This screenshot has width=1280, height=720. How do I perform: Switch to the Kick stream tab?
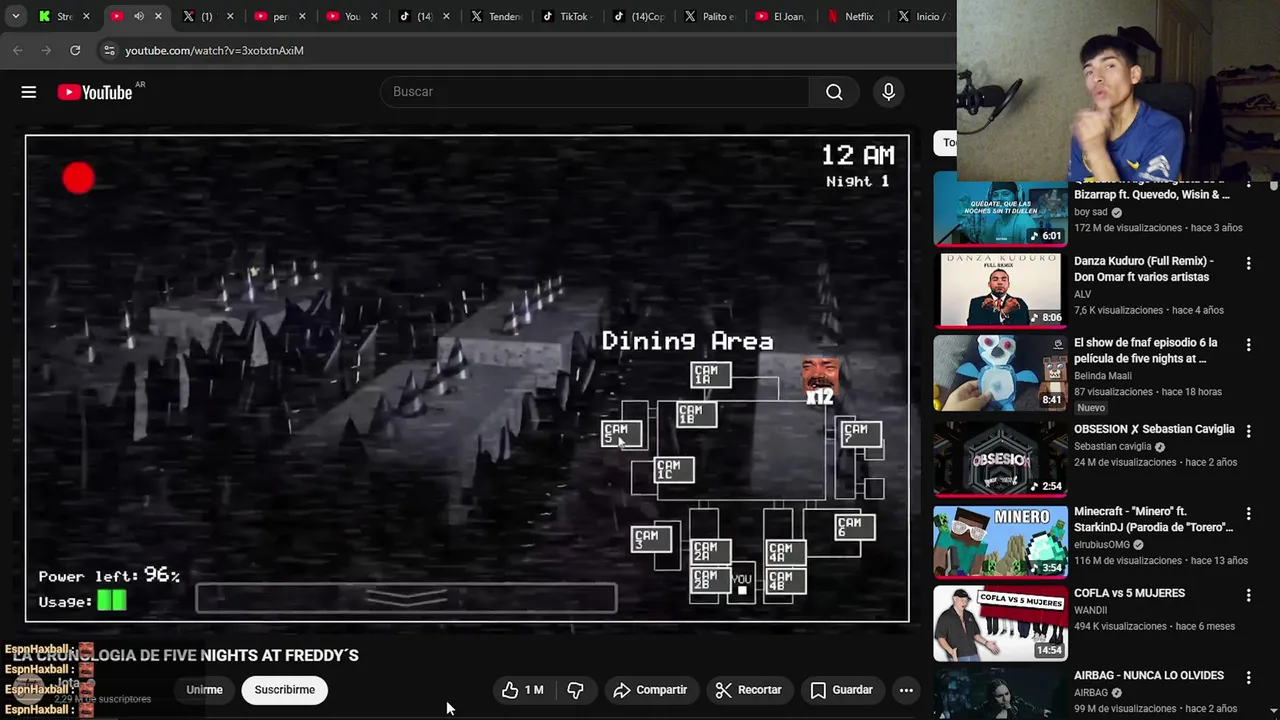(x=56, y=16)
